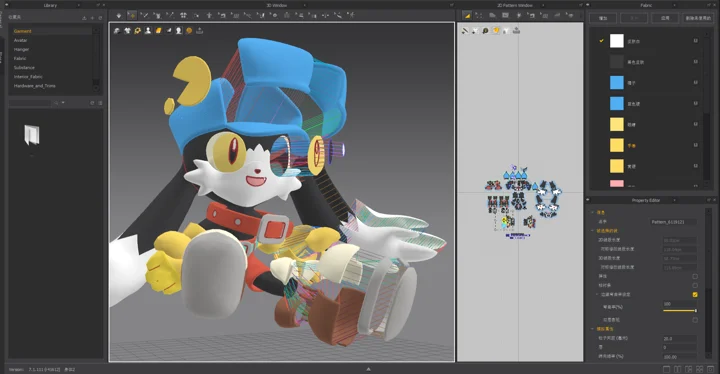Collapse the orange section above the 20.0 field

tap(592, 329)
